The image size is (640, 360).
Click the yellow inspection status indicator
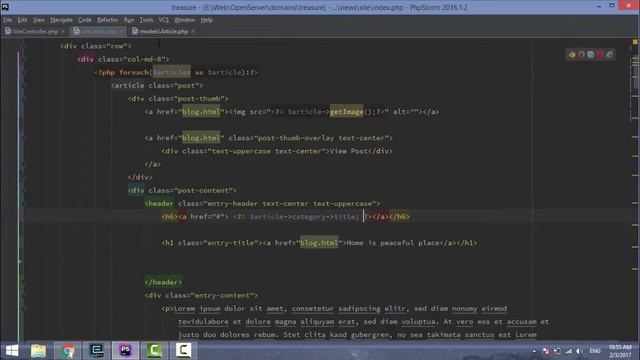[x=635, y=42]
